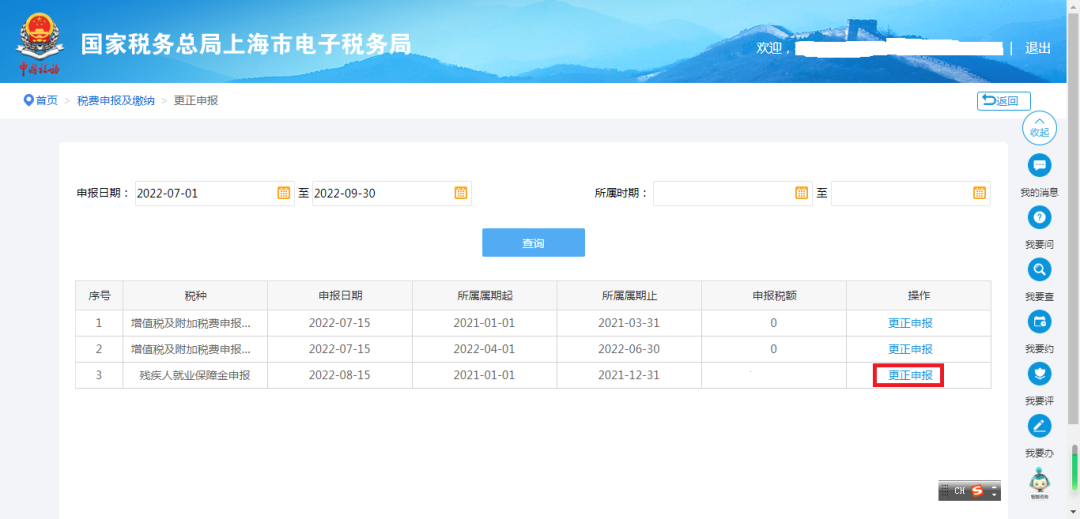This screenshot has height=519, width=1080.
Task: Open calendar for 申报日期 start date
Action: pos(283,193)
